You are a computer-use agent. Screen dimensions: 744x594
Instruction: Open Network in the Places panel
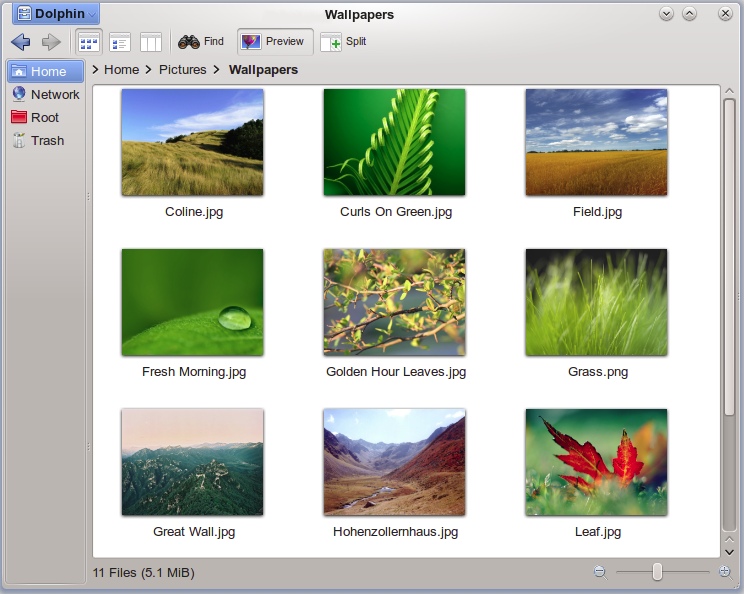click(46, 94)
